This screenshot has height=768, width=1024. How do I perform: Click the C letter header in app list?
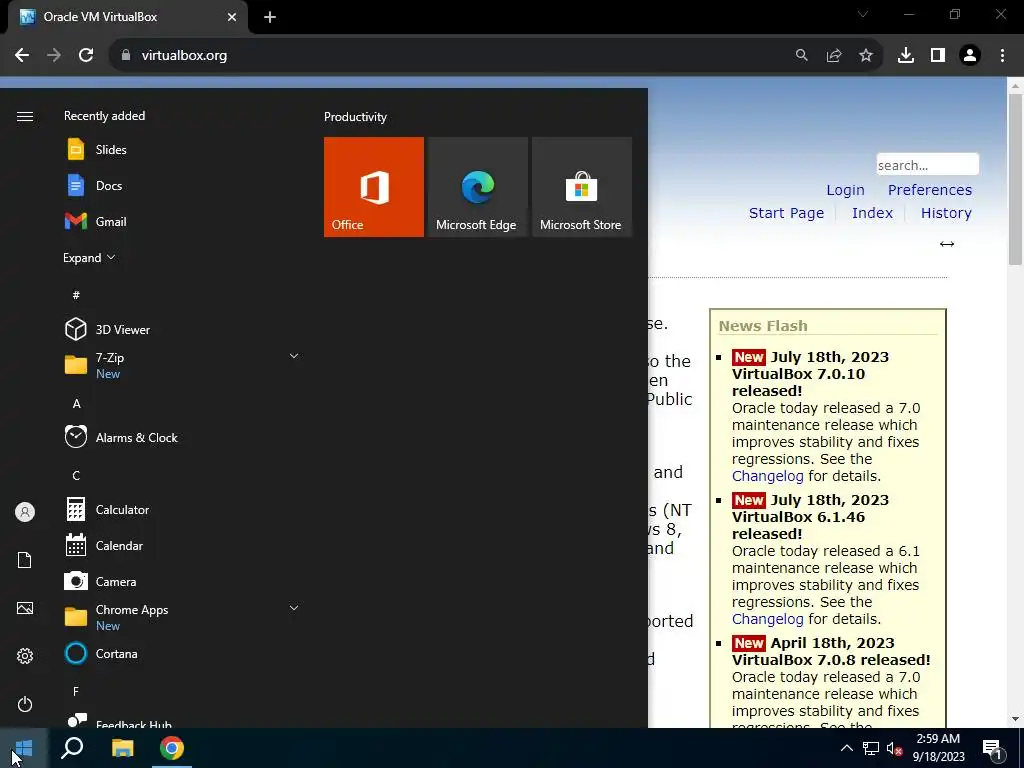[76, 475]
